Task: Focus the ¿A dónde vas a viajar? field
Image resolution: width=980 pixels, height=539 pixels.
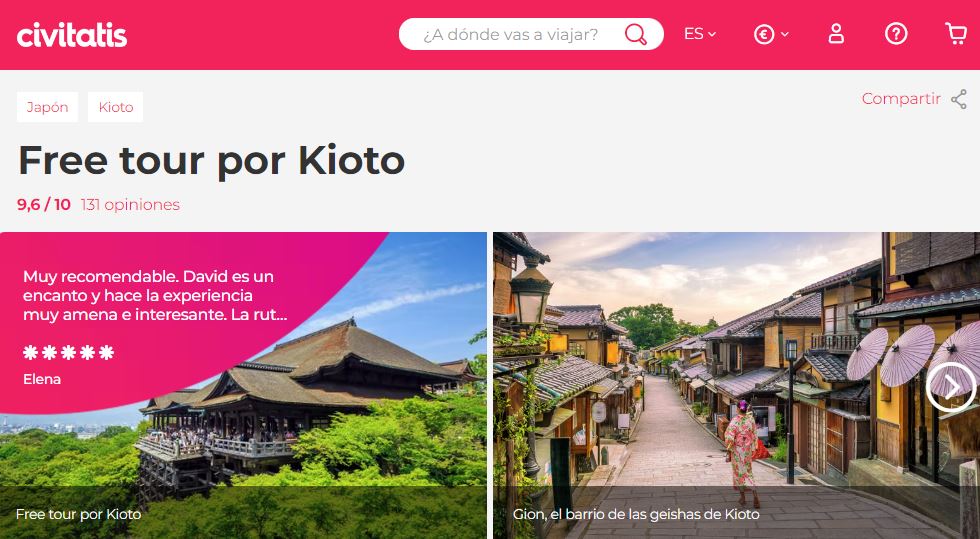Action: [x=511, y=34]
